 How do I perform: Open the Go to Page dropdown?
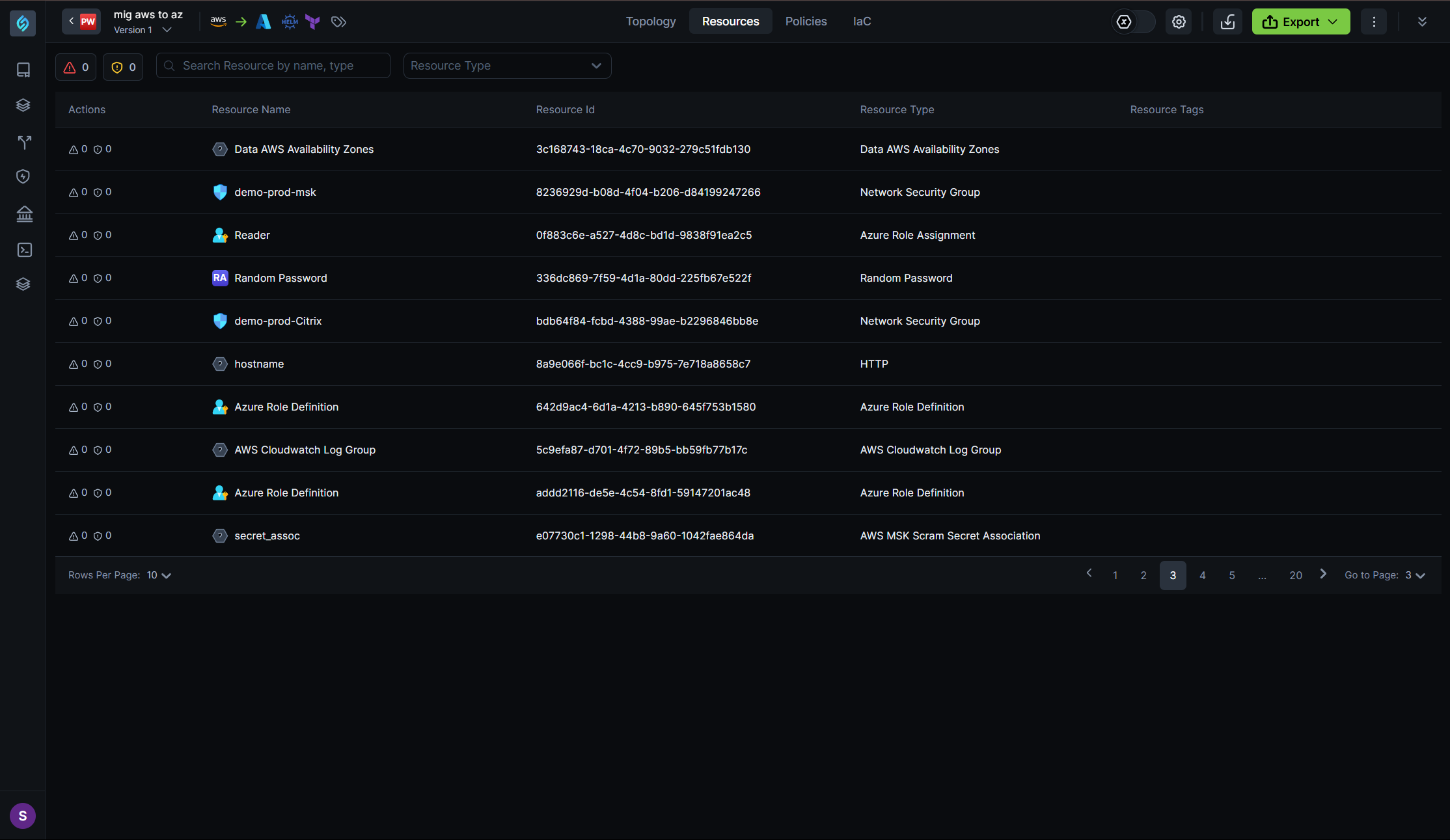(1416, 575)
